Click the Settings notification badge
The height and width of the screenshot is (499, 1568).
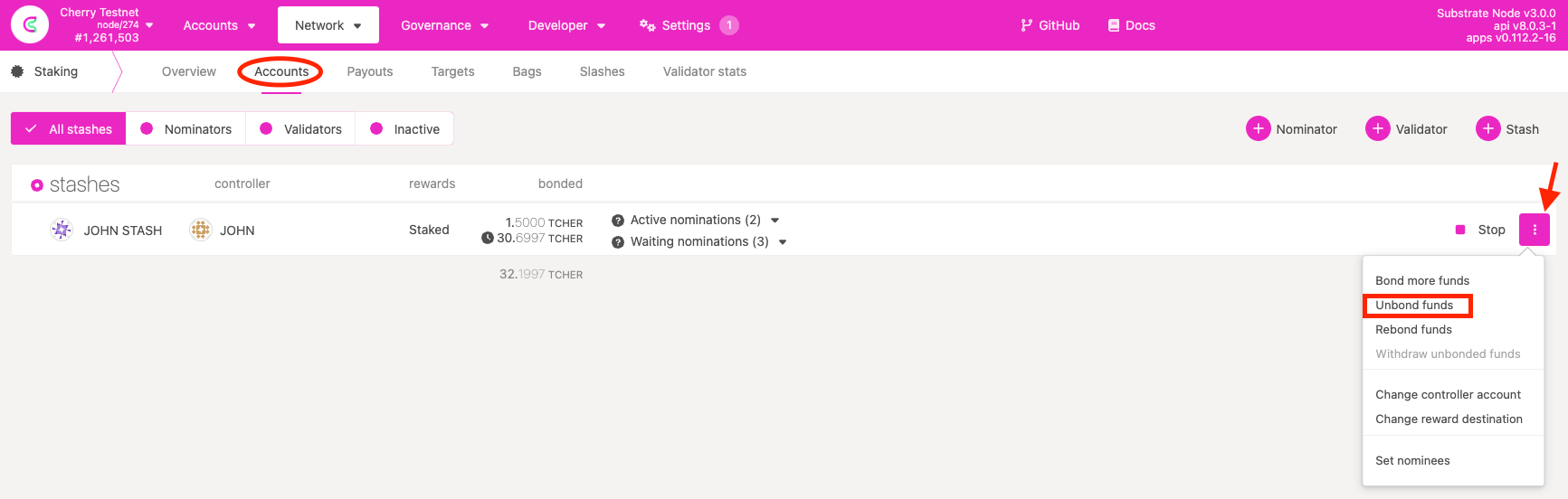[x=729, y=25]
